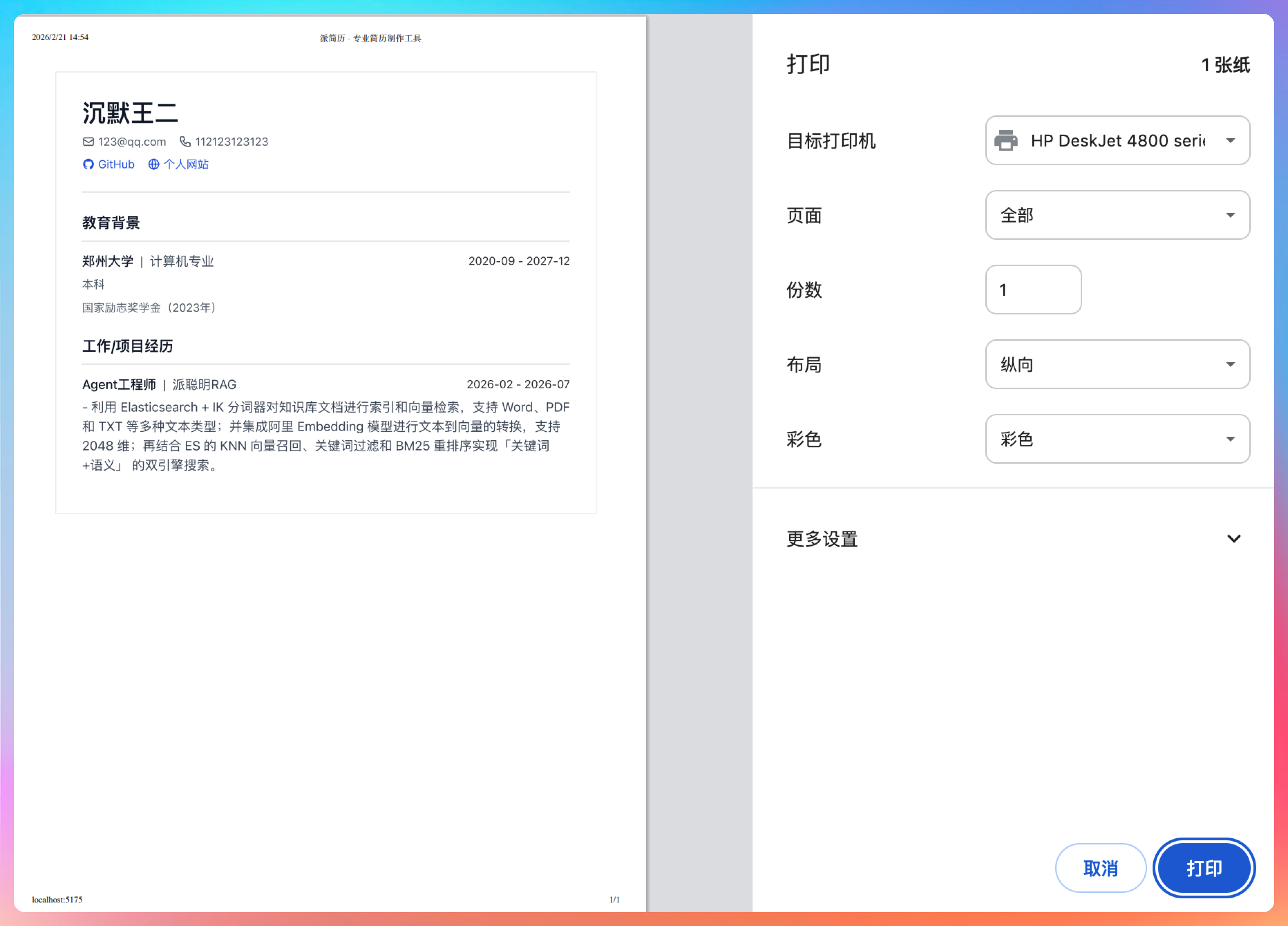The width and height of the screenshot is (1288, 926).
Task: Click the 份数 copies input field
Action: pyautogui.click(x=1033, y=290)
